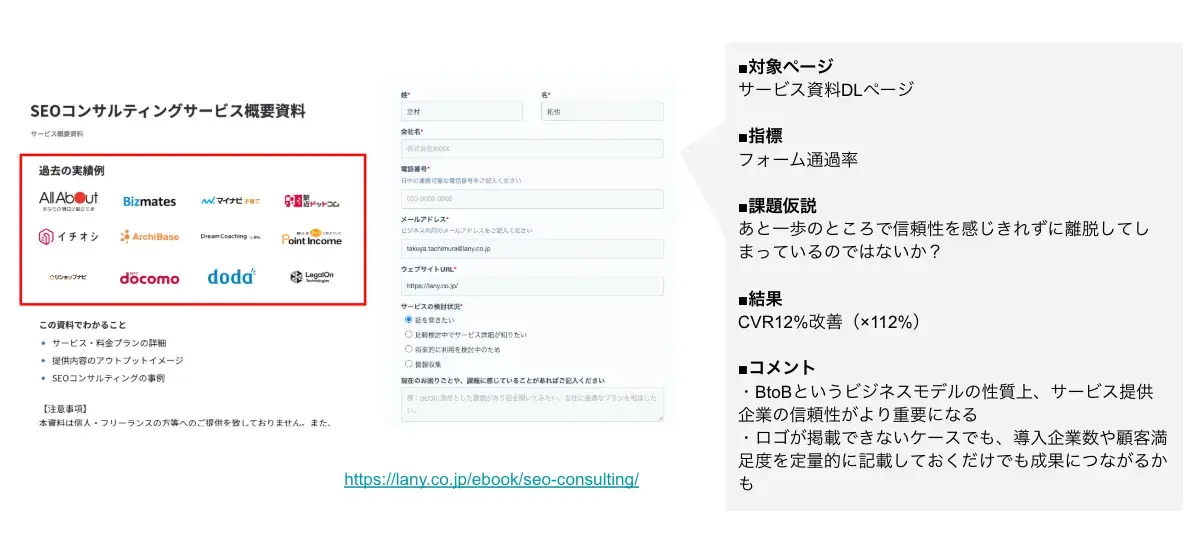The image size is (1202, 547).
Task: Click the この資料でわかること heading
Action: pyautogui.click(x=82, y=324)
